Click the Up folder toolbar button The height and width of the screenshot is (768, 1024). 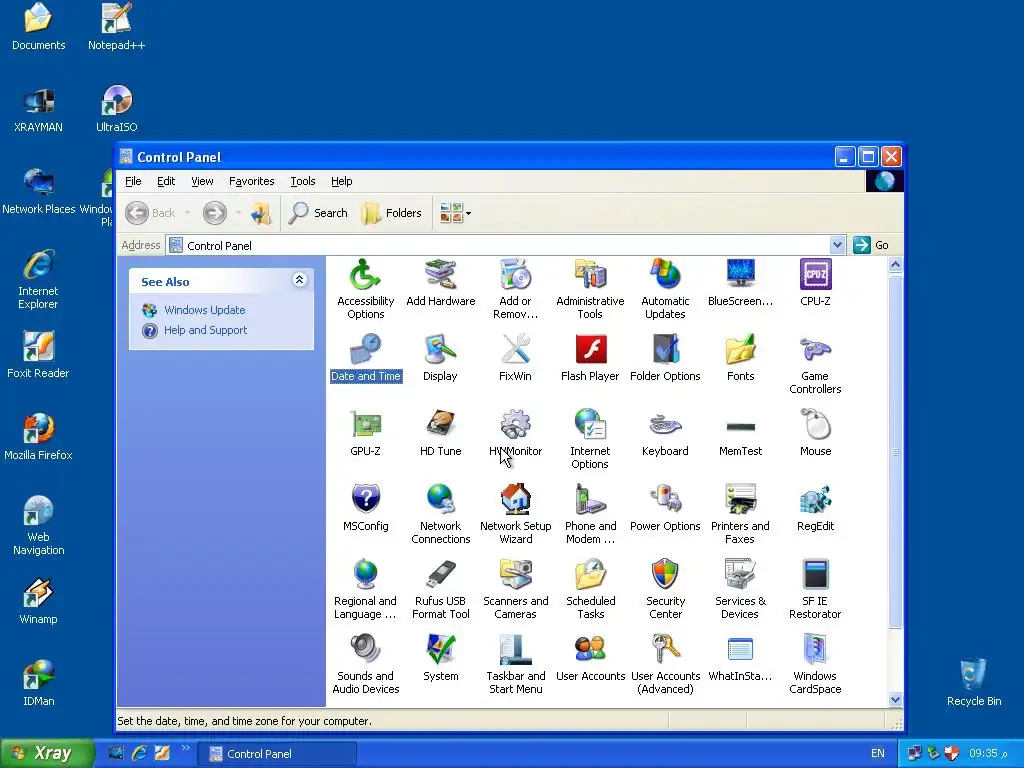[261, 213]
